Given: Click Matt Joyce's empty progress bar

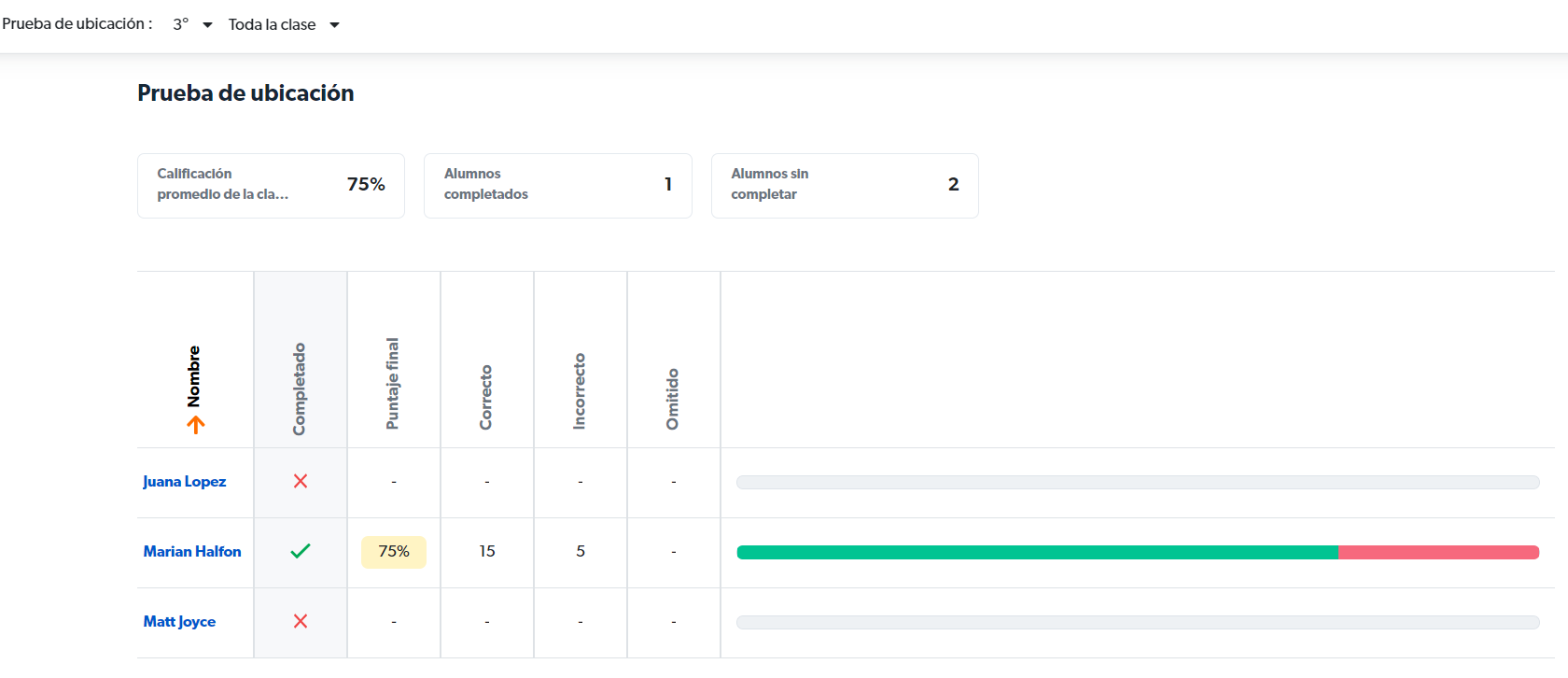Looking at the screenshot, I should coord(1138,623).
